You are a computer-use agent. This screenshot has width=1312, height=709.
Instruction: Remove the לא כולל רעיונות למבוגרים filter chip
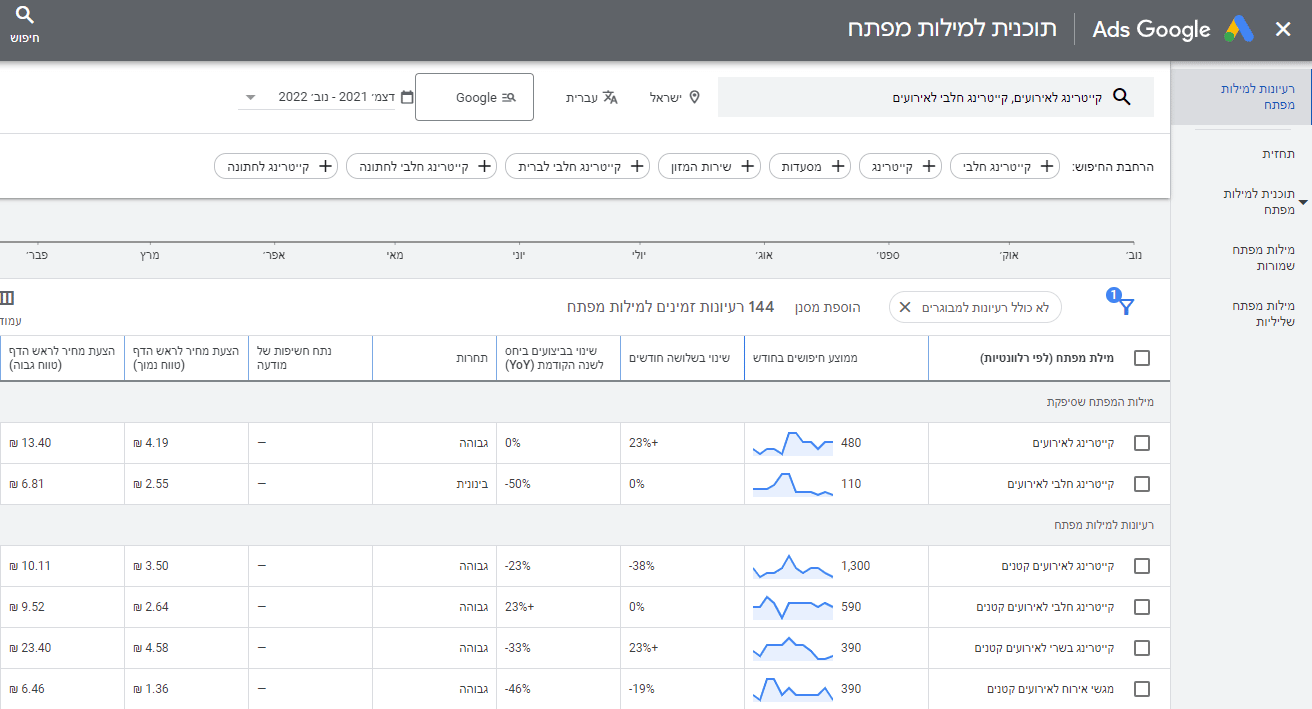point(905,307)
